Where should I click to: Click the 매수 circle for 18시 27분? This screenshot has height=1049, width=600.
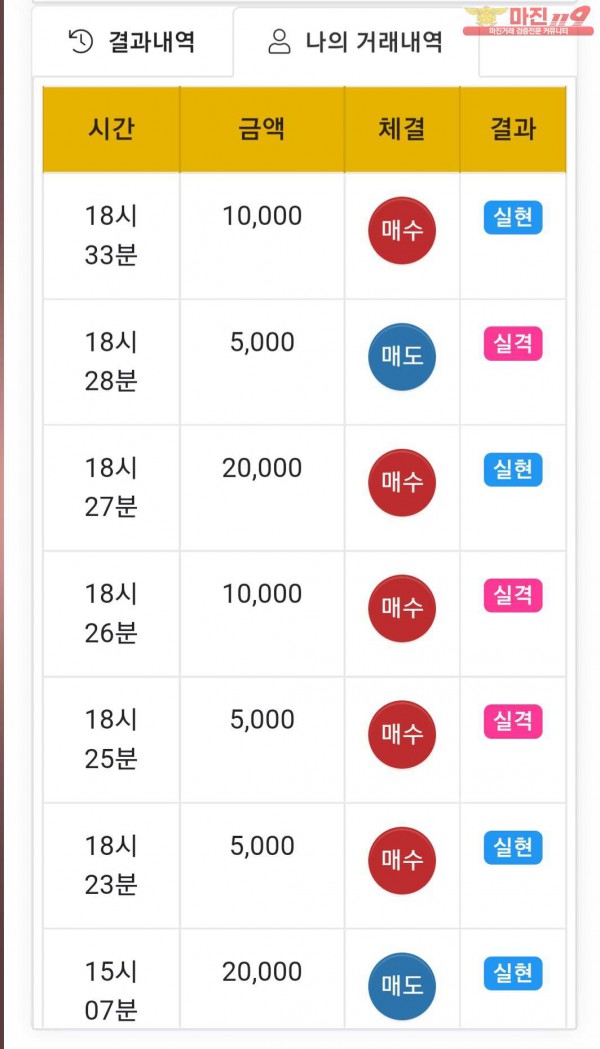(402, 482)
